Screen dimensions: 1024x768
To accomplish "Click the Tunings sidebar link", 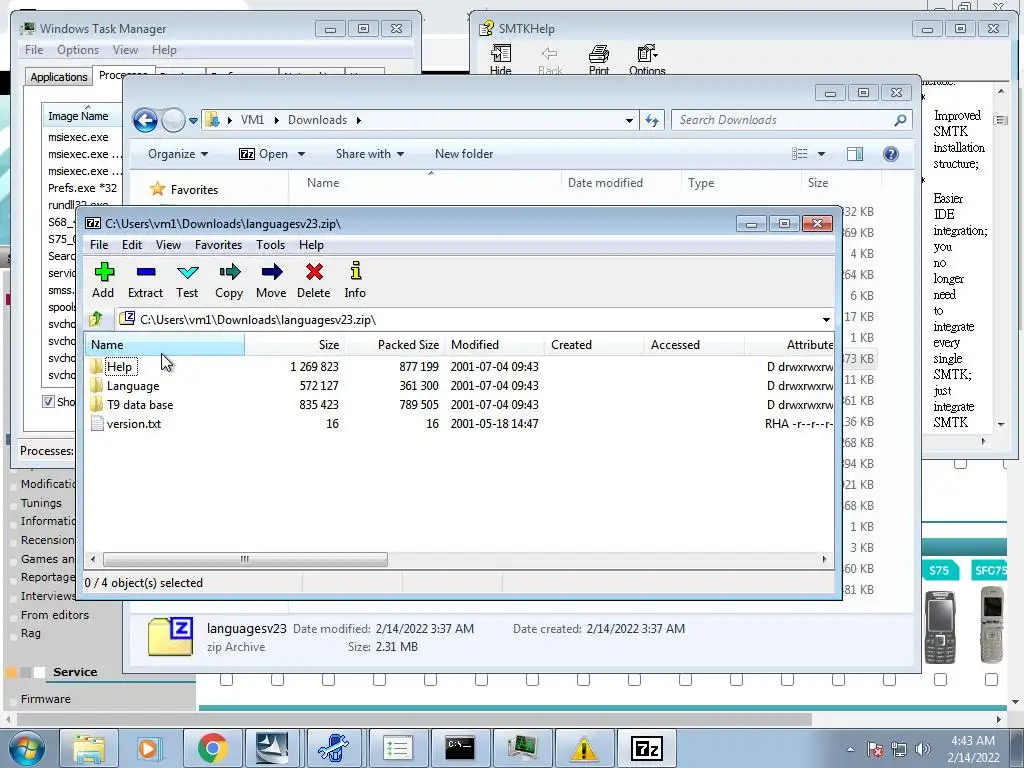I will 41,503.
